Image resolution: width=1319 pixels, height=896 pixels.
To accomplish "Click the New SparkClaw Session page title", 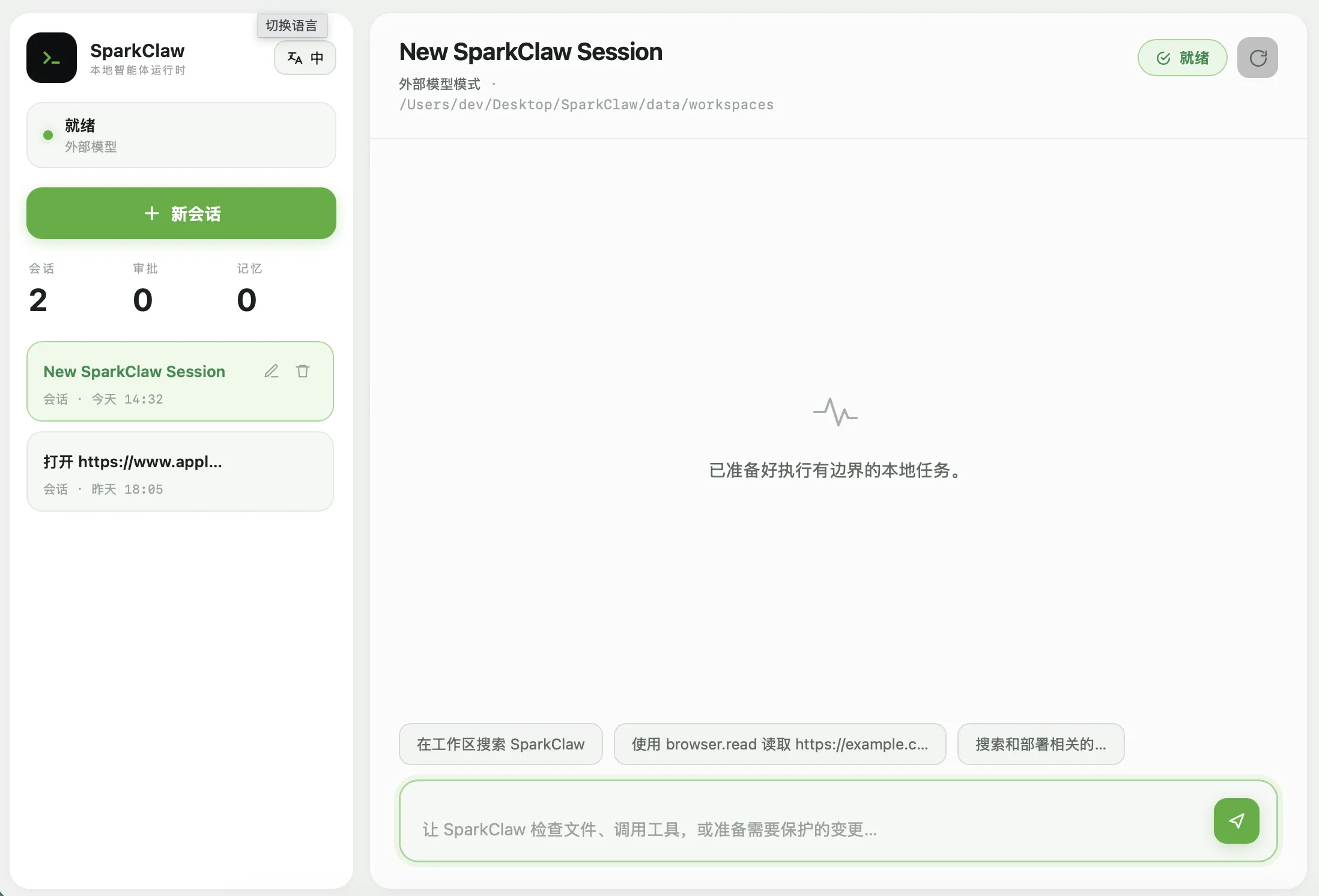I will point(531,52).
